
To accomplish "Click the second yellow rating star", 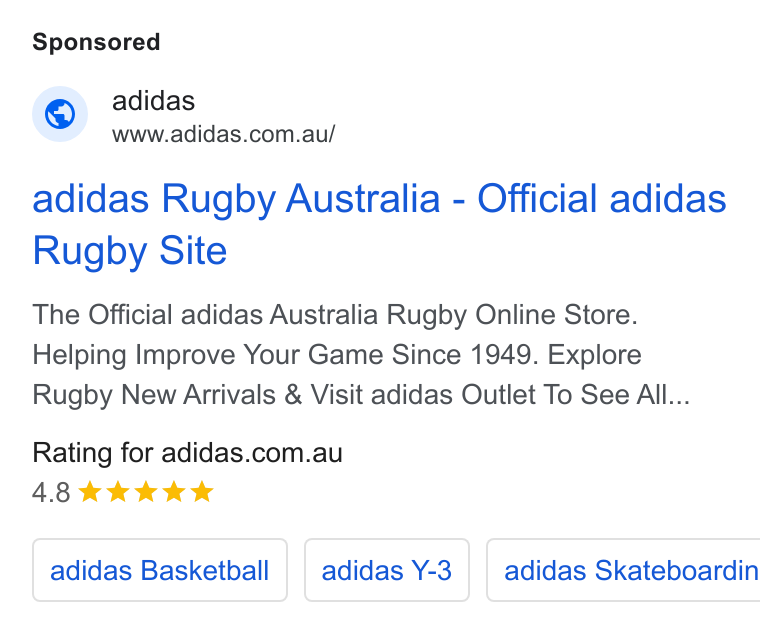I will (x=118, y=491).
